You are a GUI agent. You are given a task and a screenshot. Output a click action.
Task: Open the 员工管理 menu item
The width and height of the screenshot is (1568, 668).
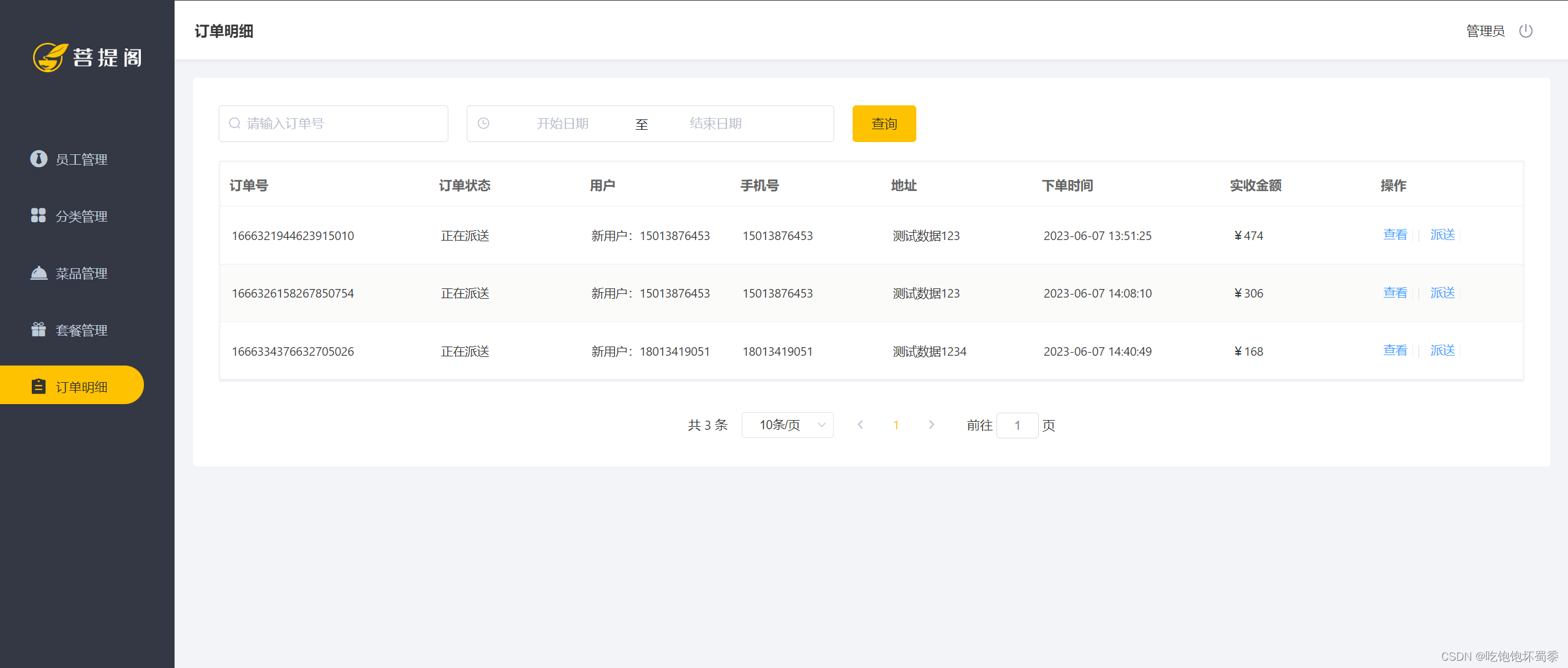(x=81, y=159)
